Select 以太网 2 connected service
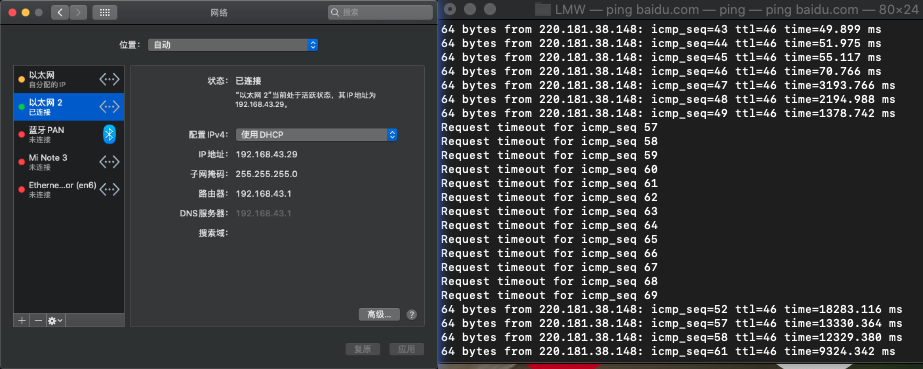The width and height of the screenshot is (923, 369). coord(69,107)
